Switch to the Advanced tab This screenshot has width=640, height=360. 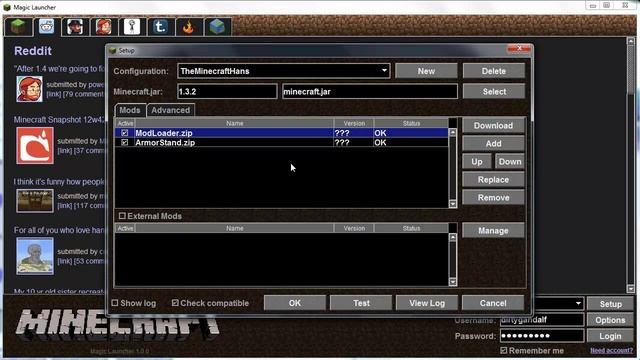tap(171, 110)
